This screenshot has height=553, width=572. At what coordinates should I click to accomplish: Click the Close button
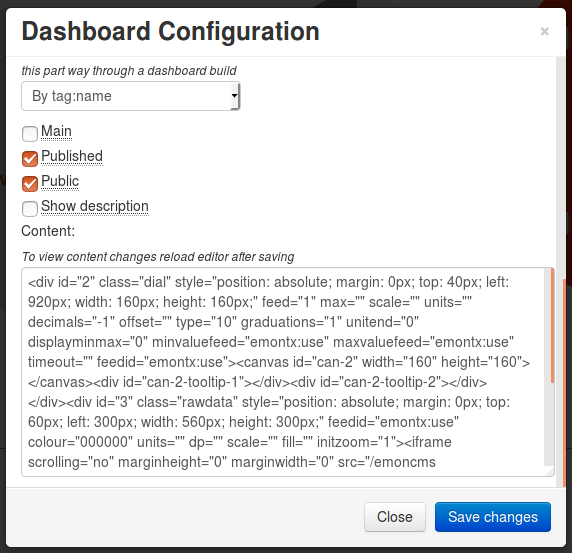tap(395, 517)
